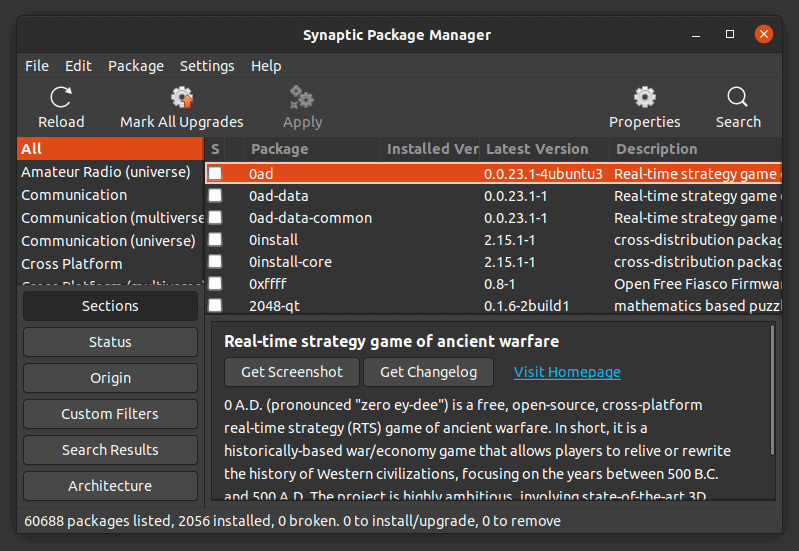Open the File menu
Viewport: 799px width, 551px height.
37,66
